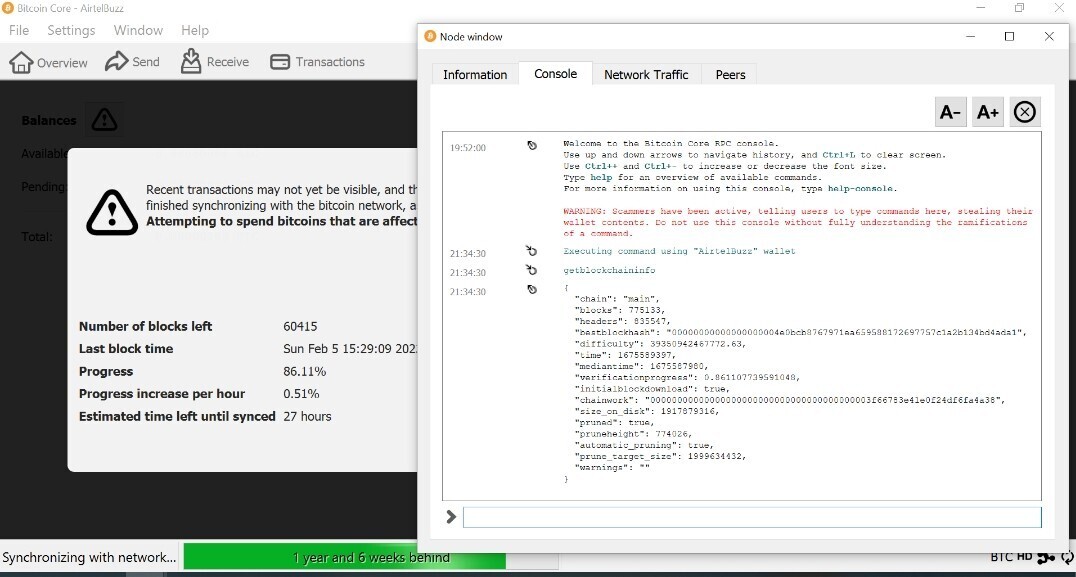Viewport: 1076px width, 577px height.
Task: Click the large warning icon in the sync overlay
Action: point(112,212)
